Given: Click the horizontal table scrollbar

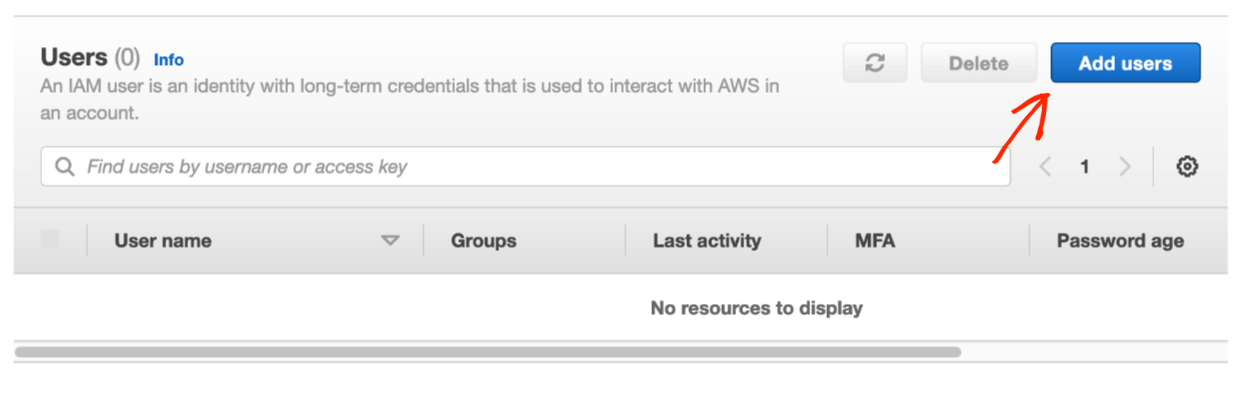Looking at the screenshot, I should [x=488, y=352].
